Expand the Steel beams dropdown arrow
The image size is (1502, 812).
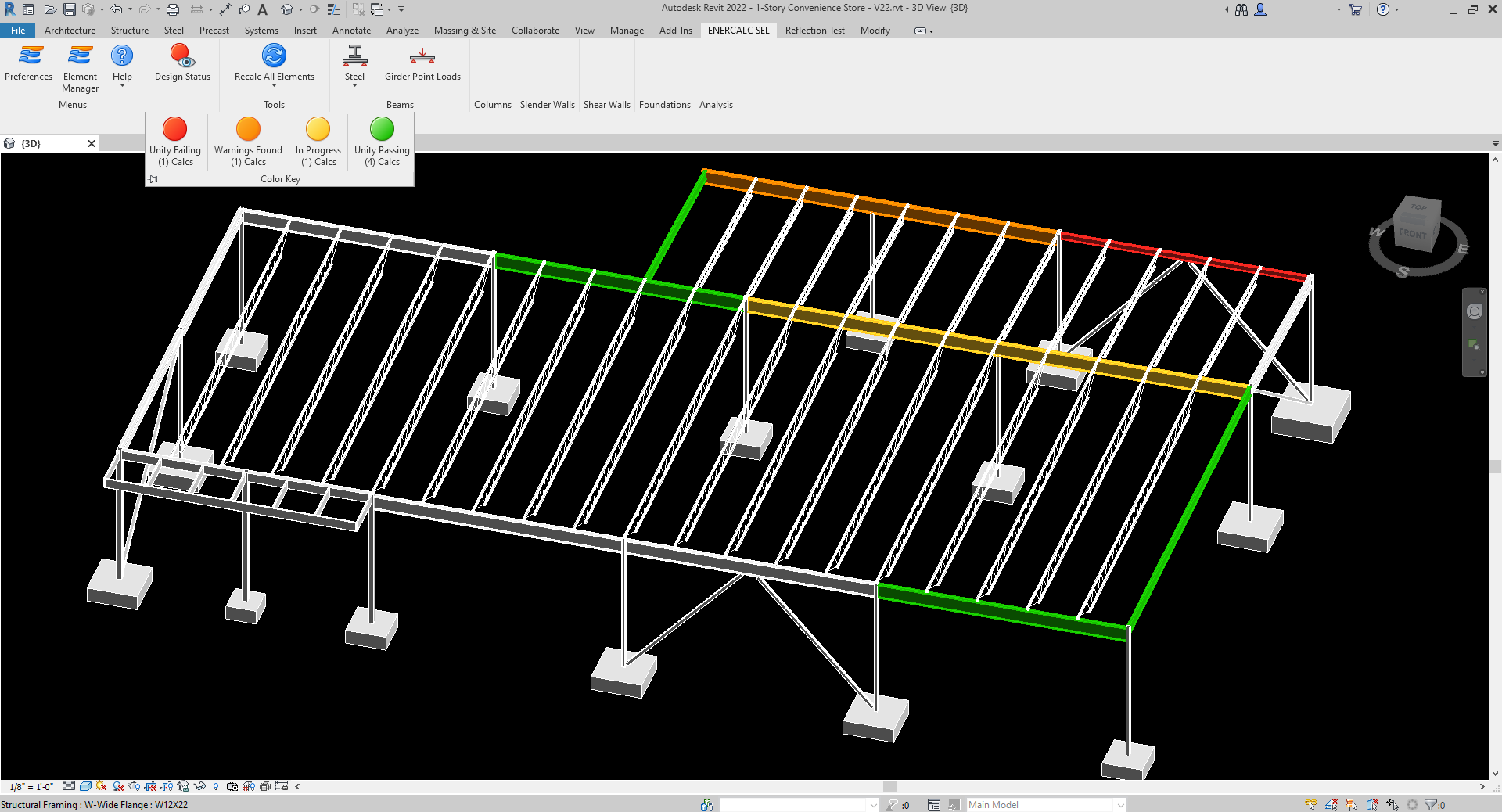point(354,86)
